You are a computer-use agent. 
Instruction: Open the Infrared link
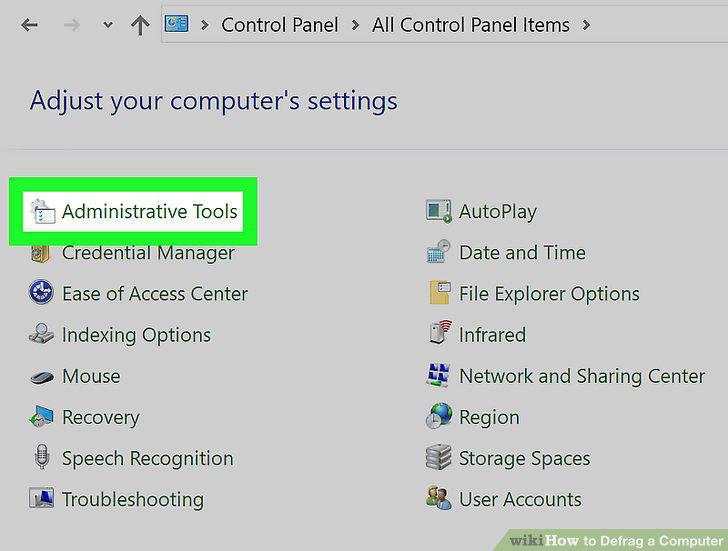pyautogui.click(x=492, y=335)
